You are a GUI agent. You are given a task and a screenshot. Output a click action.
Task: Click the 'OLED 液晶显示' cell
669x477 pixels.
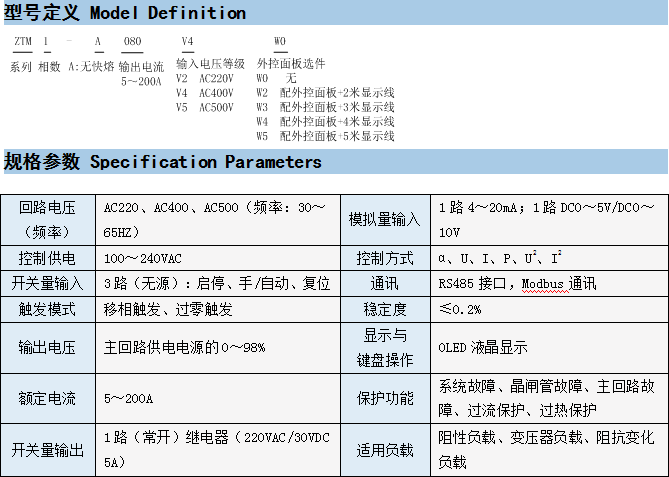click(550, 348)
